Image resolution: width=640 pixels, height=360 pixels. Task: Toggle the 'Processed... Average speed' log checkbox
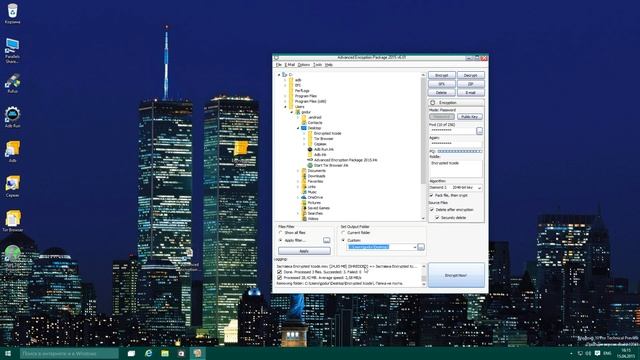coord(280,278)
